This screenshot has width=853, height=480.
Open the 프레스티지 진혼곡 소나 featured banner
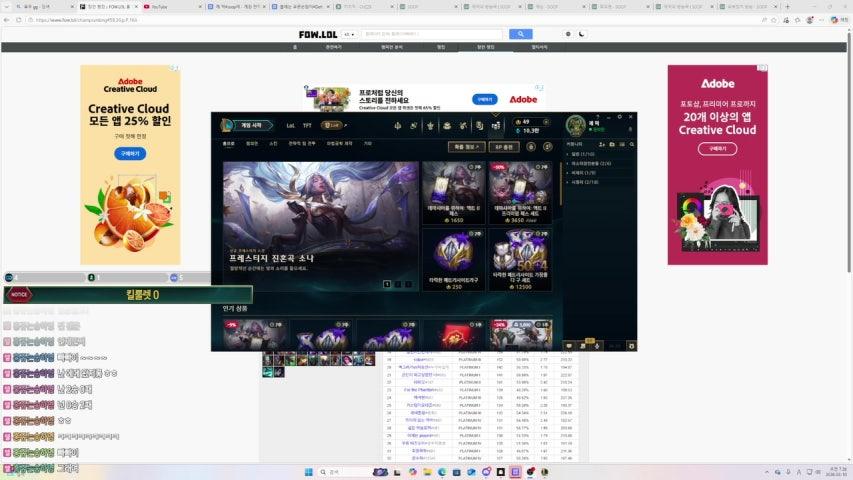(320, 226)
